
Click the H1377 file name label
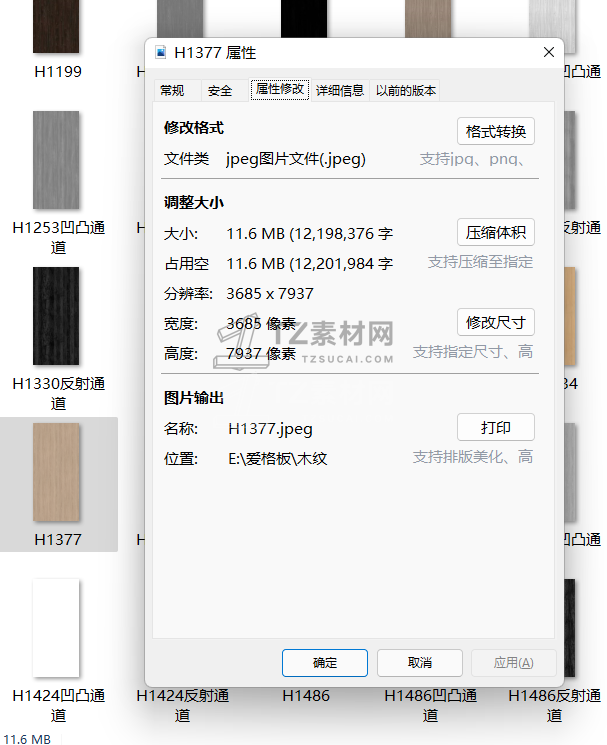pyautogui.click(x=58, y=540)
